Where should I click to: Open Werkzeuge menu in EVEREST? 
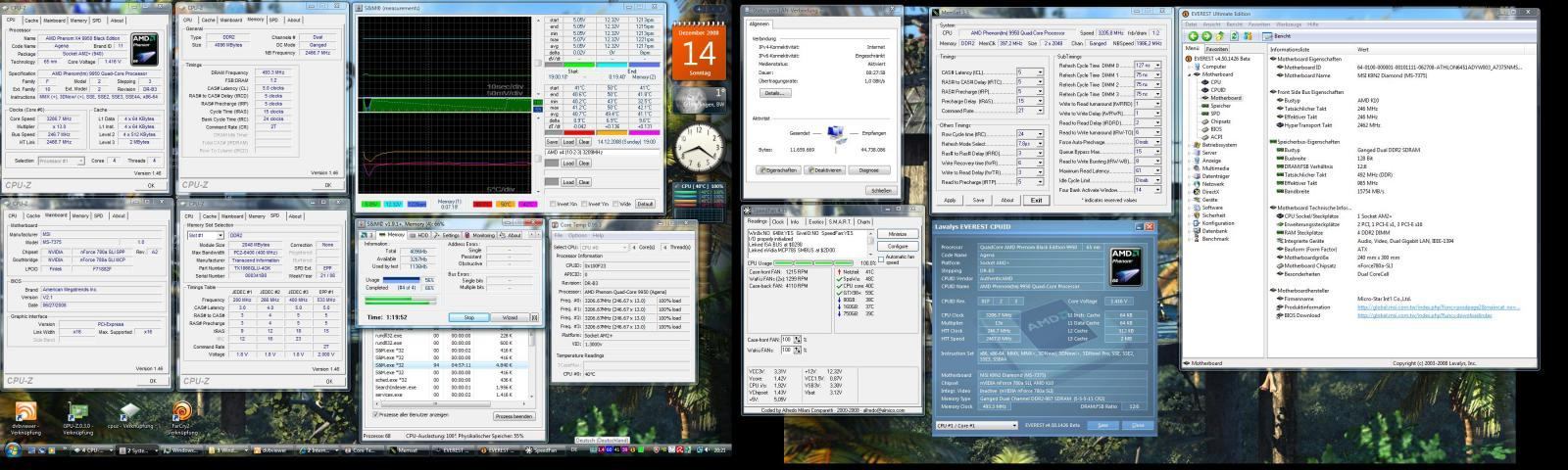pyautogui.click(x=1289, y=23)
